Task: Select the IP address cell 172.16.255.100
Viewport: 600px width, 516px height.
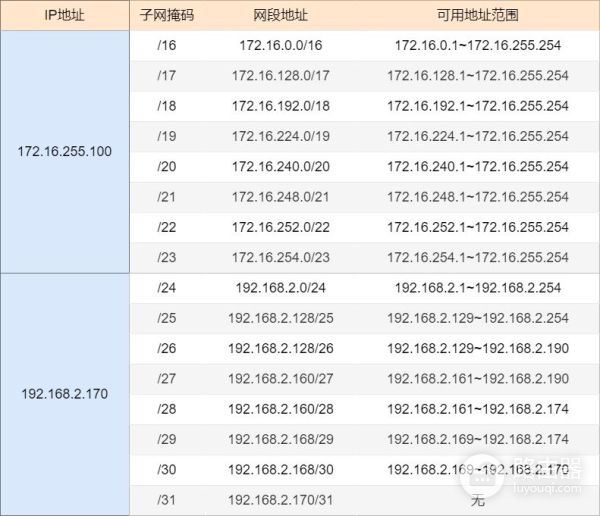Action: pos(65,151)
